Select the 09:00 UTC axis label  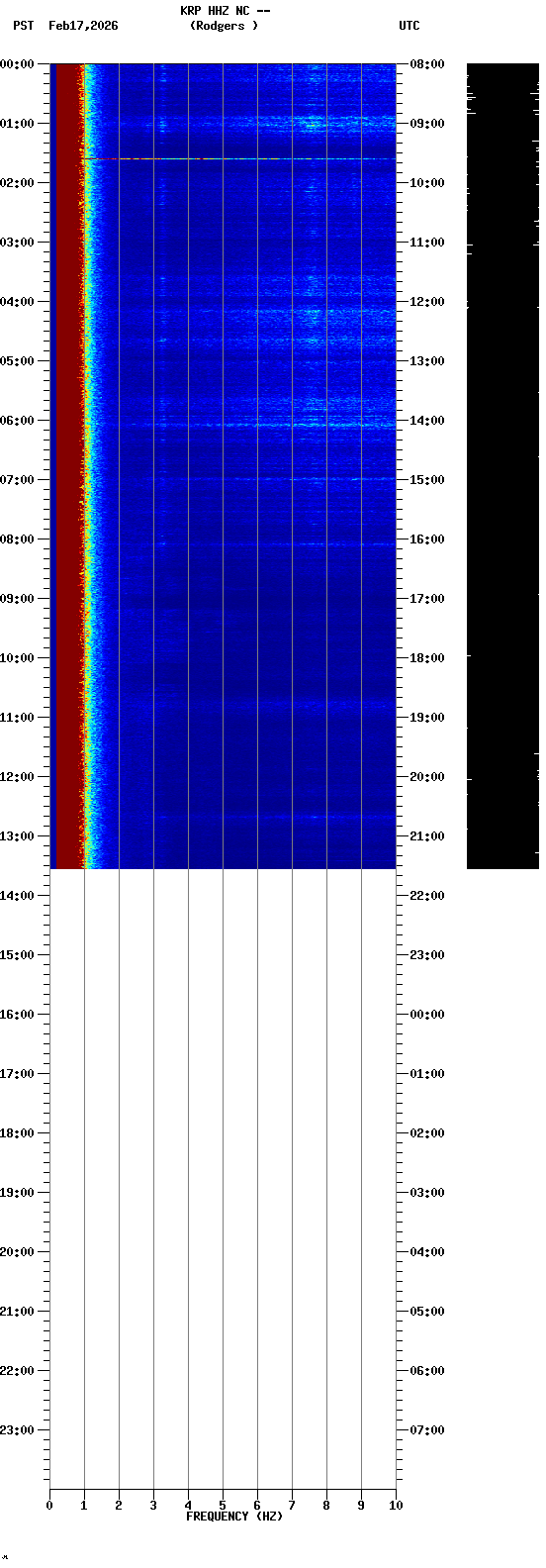(427, 124)
